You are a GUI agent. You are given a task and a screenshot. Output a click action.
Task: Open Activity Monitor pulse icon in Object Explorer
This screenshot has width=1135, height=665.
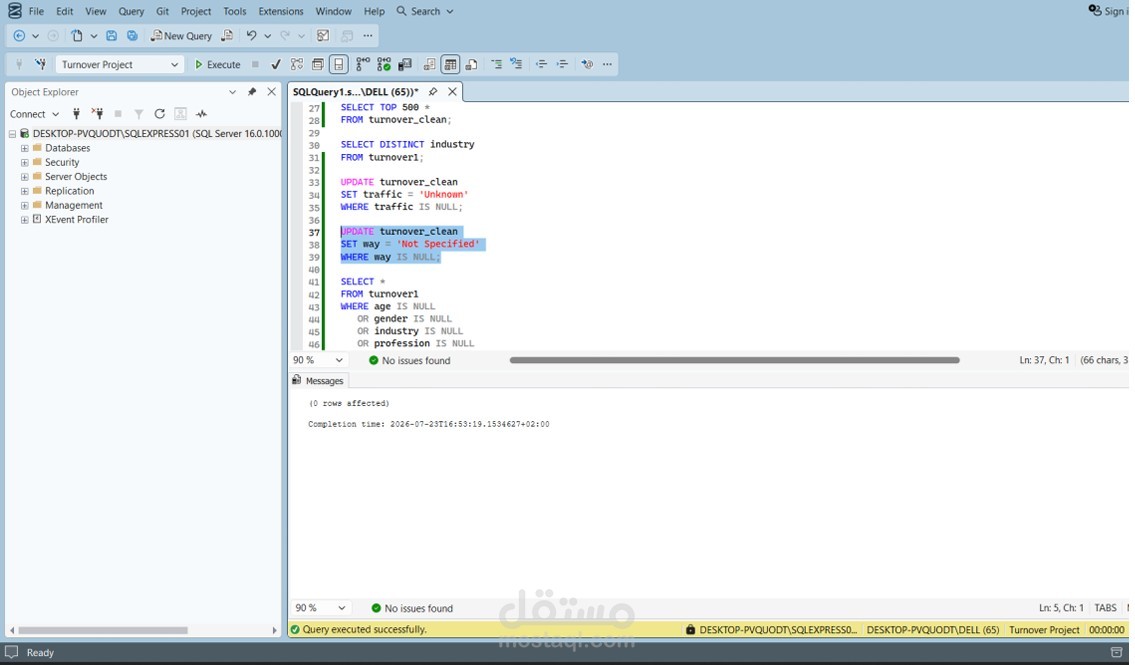(201, 114)
